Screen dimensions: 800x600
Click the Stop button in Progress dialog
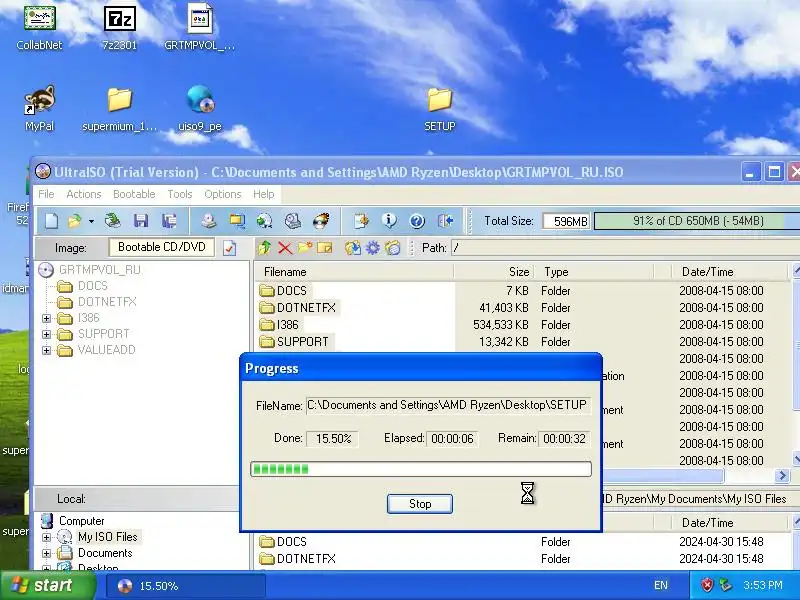tap(420, 504)
